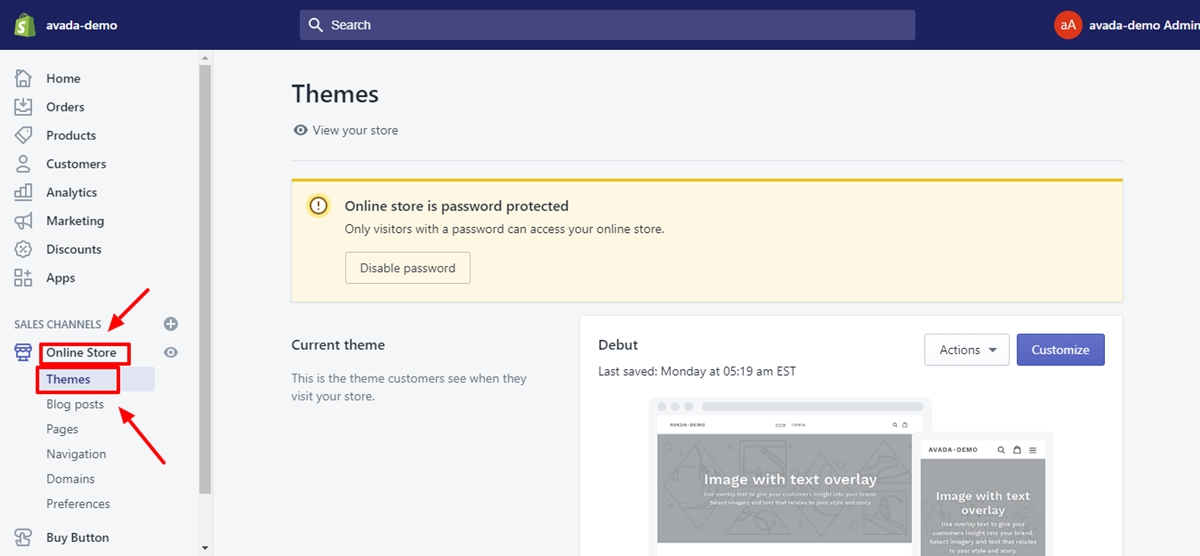Add a sales channel plus icon

pos(171,324)
